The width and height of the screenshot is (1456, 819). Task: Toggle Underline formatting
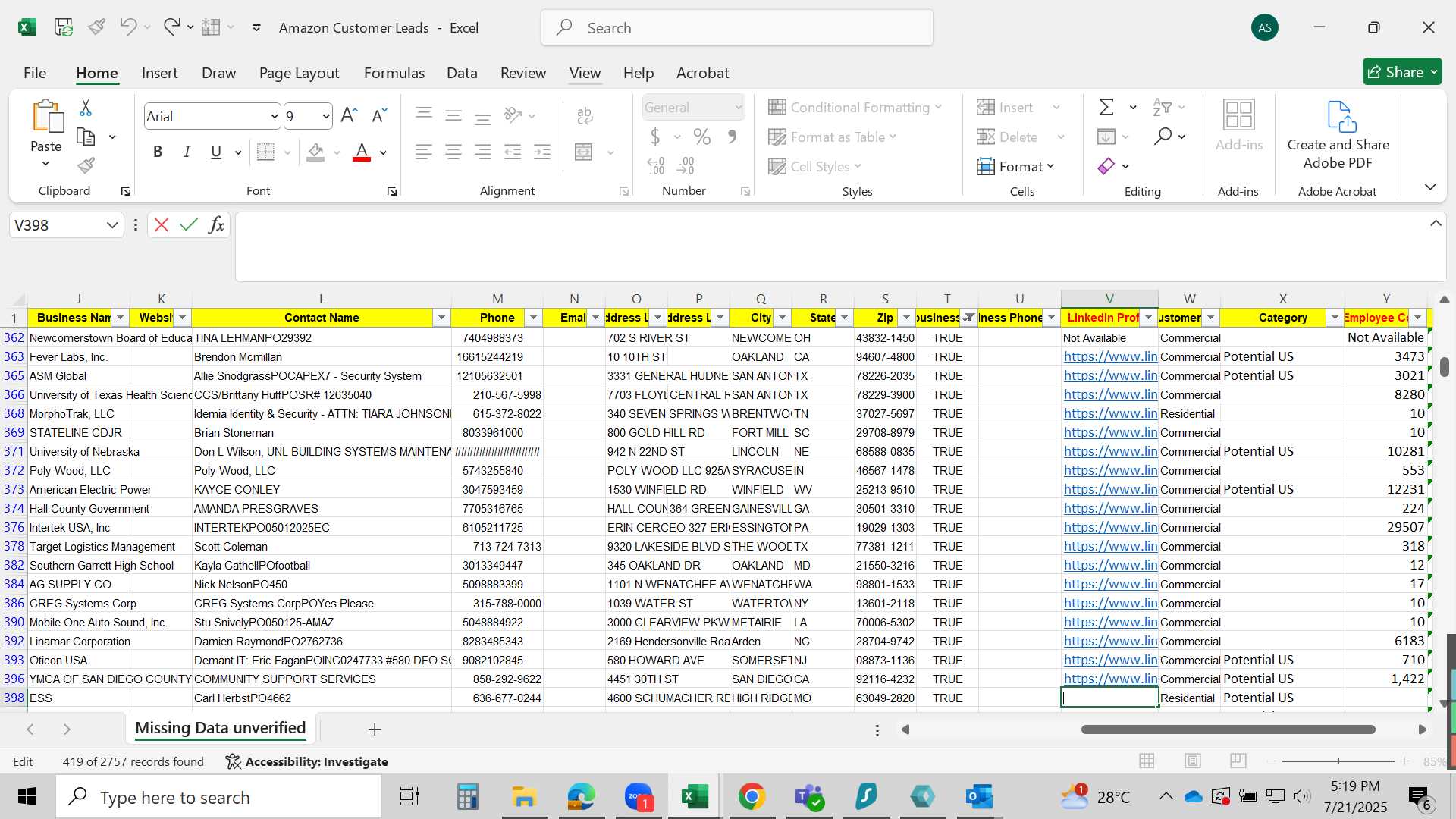216,152
